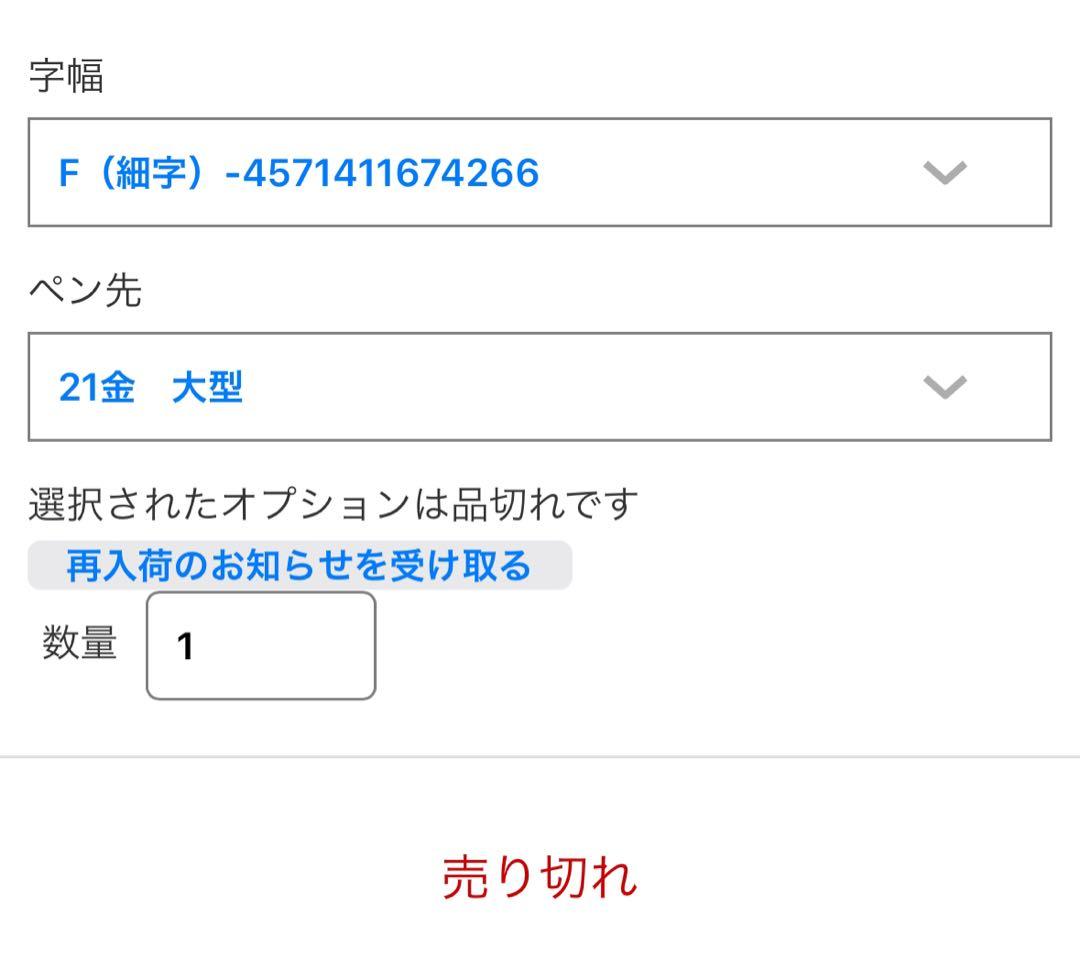Open the 字幅 dropdown showing F（細字）
1080x970 pixels.
tap(539, 173)
